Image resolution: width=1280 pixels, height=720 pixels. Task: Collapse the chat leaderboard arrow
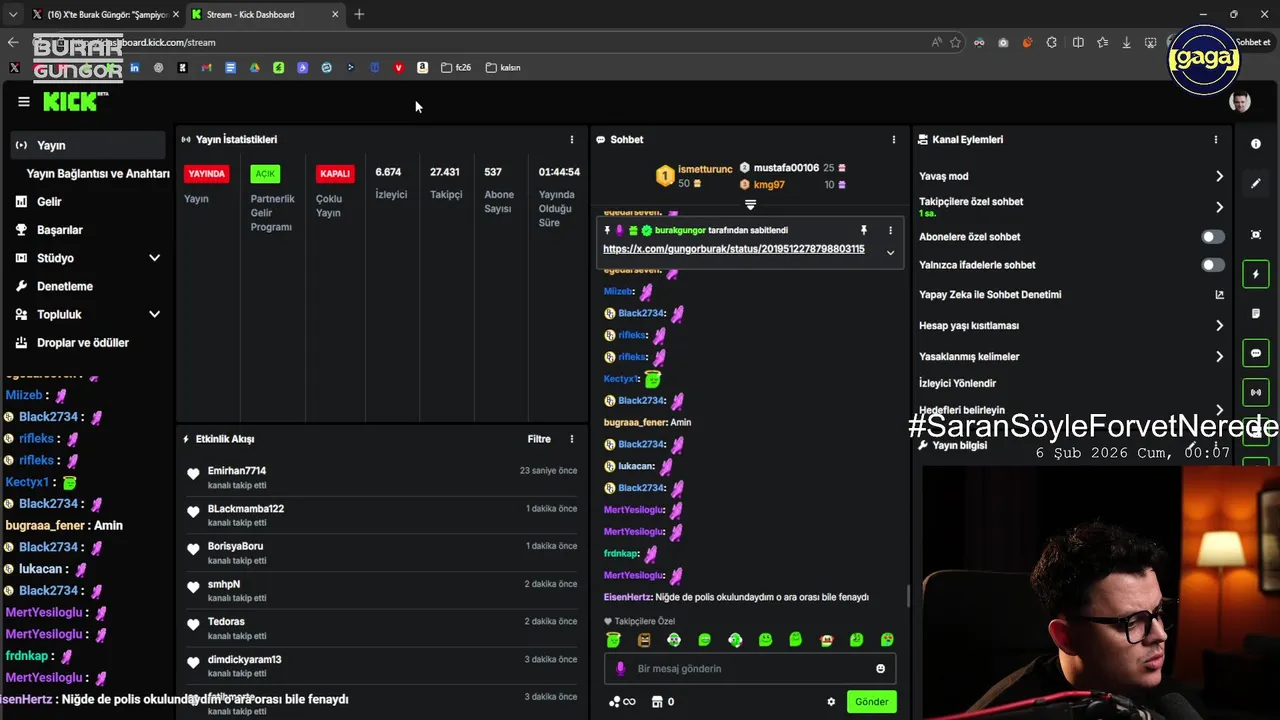tap(750, 205)
